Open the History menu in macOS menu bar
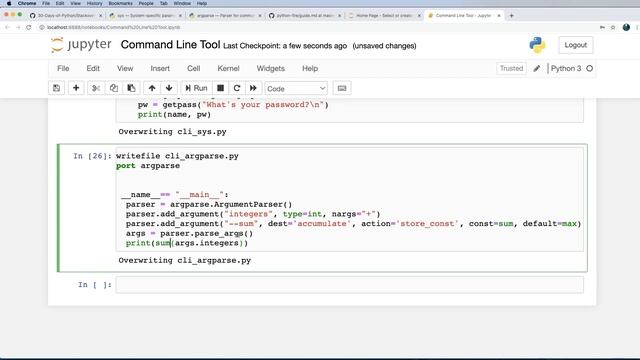Screen dimensions: 640x360 point(94,3)
